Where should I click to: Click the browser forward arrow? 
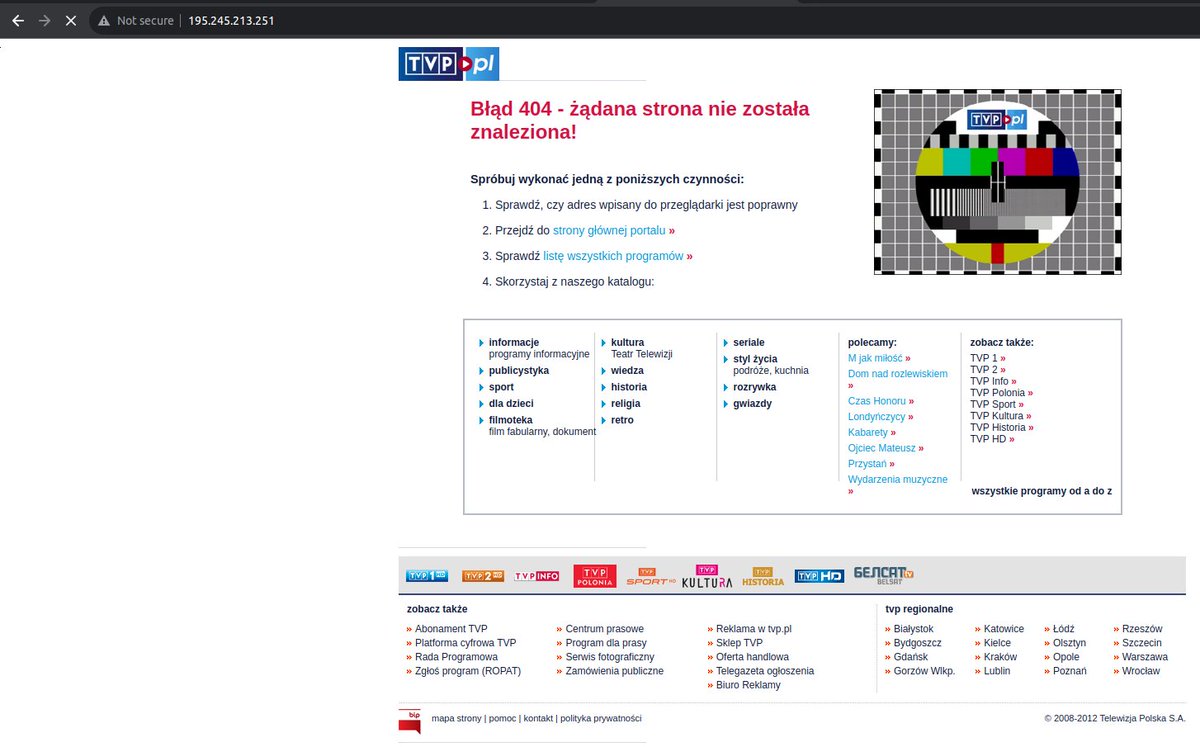click(44, 20)
